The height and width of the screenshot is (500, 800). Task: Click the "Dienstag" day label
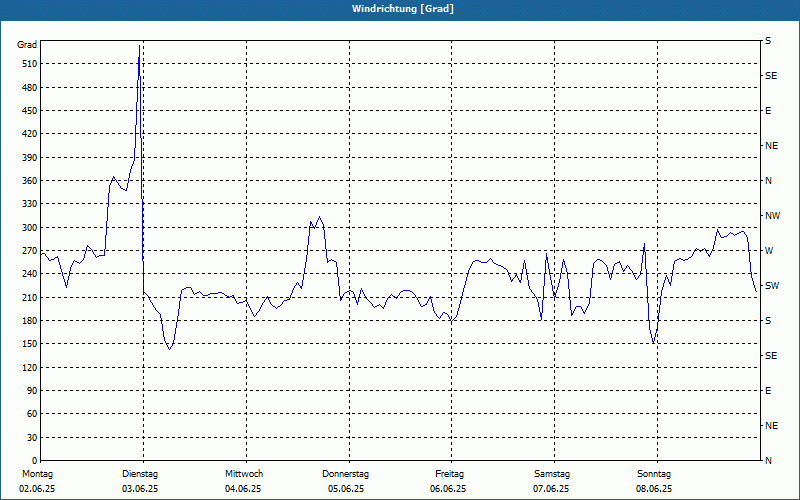[x=140, y=474]
